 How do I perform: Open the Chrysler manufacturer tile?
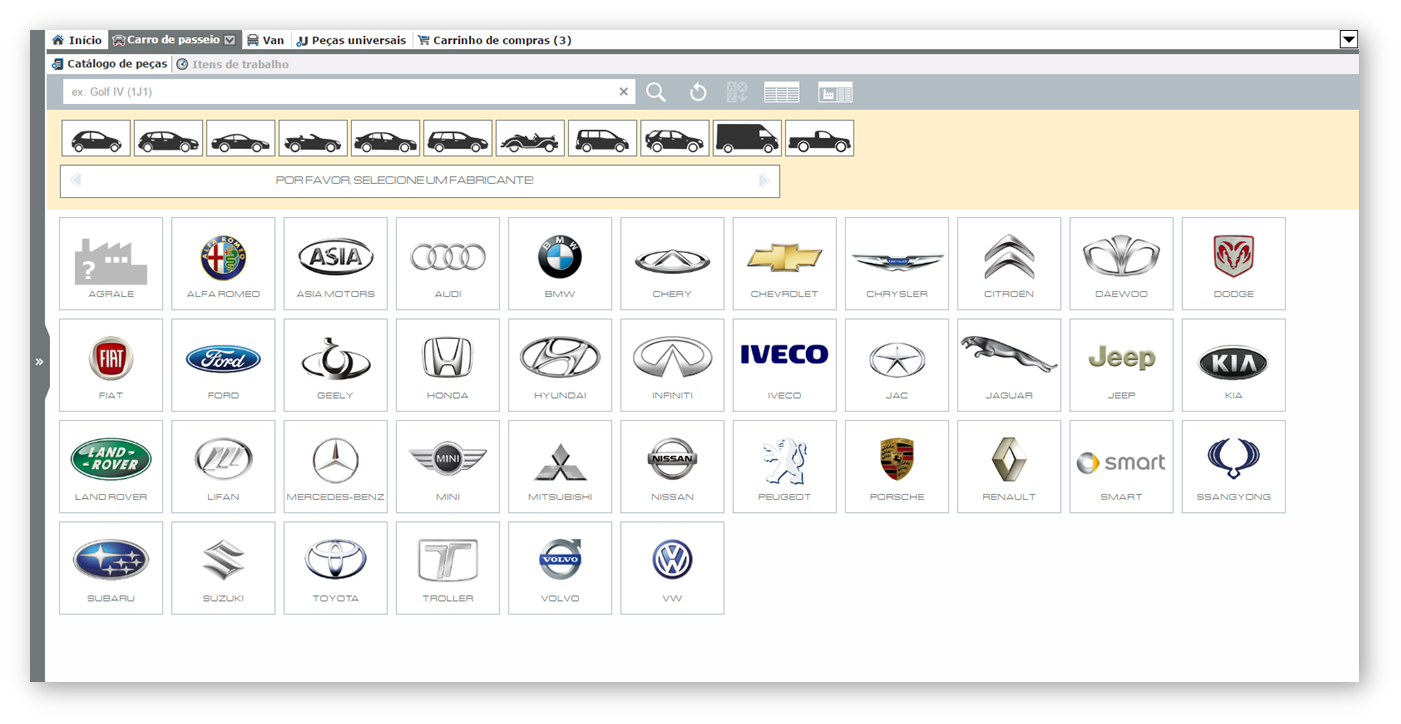[x=897, y=263]
